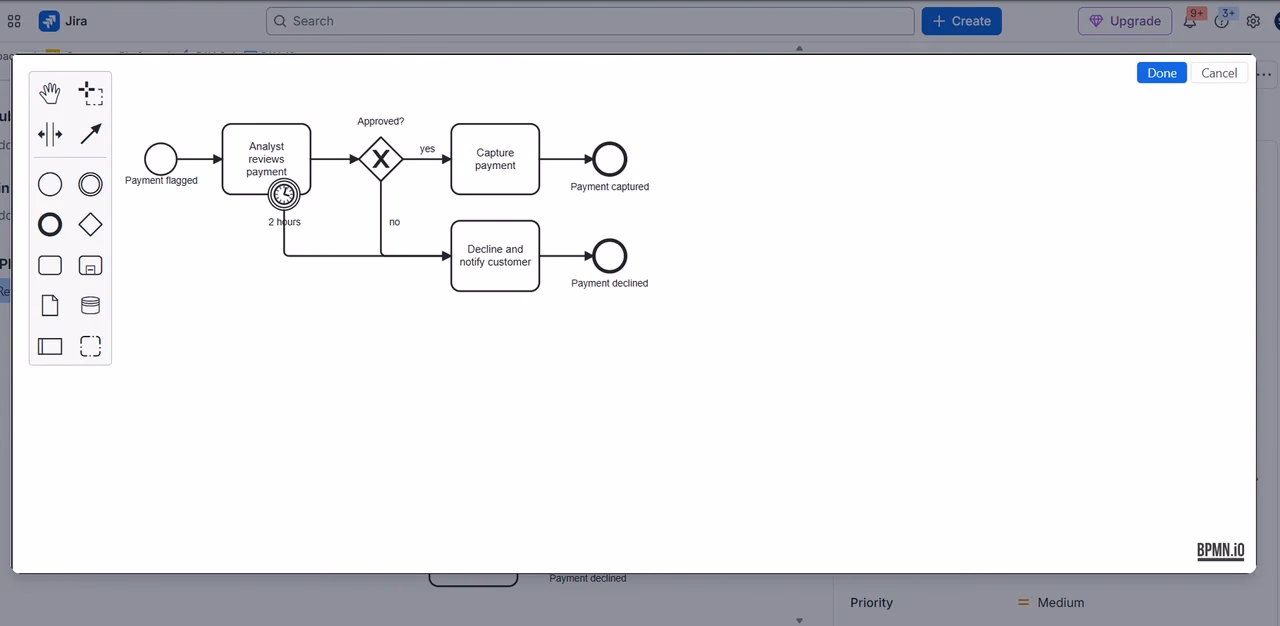Create a data object from palette

tap(50, 306)
